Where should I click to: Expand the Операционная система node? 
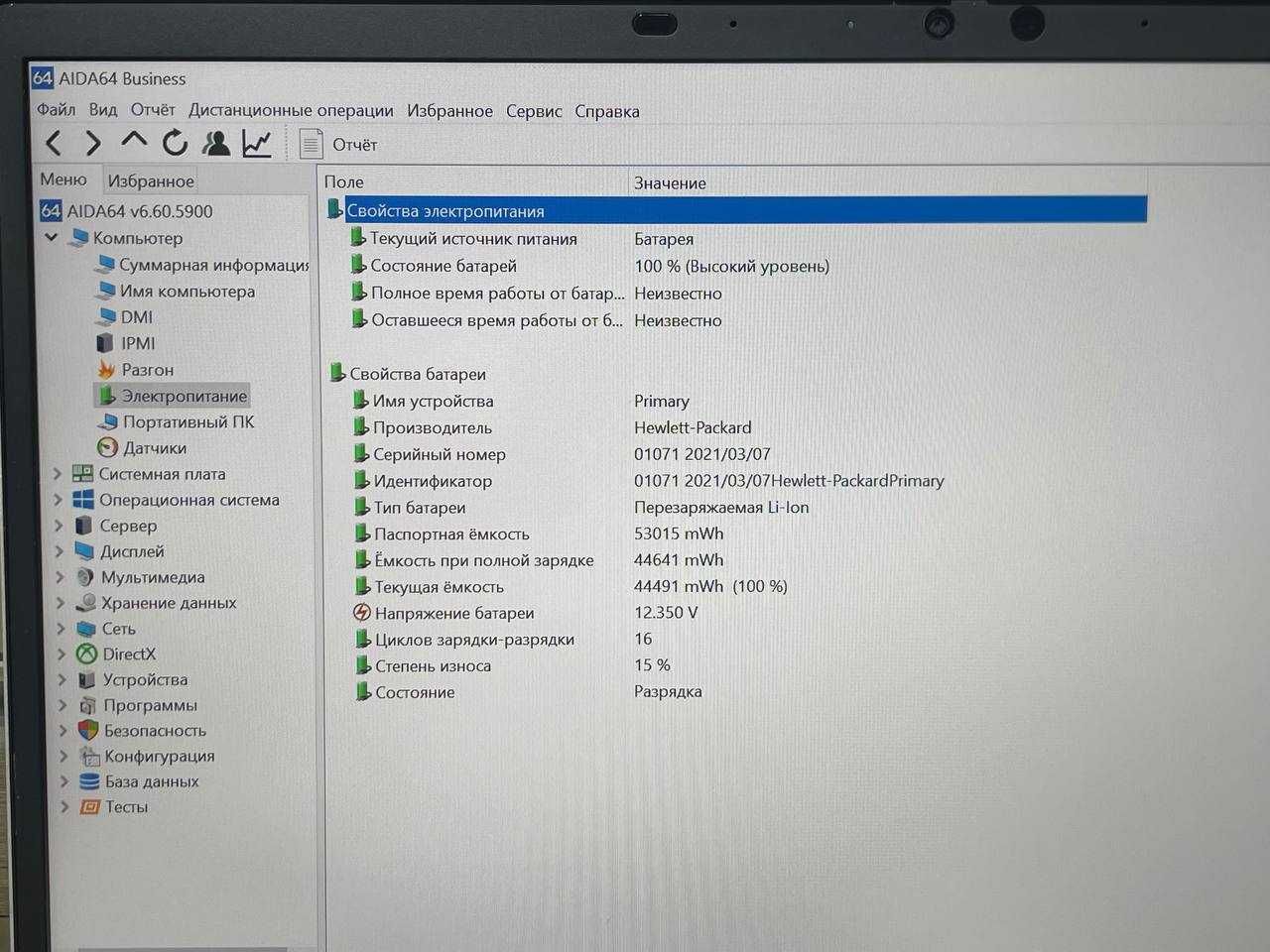pos(58,500)
